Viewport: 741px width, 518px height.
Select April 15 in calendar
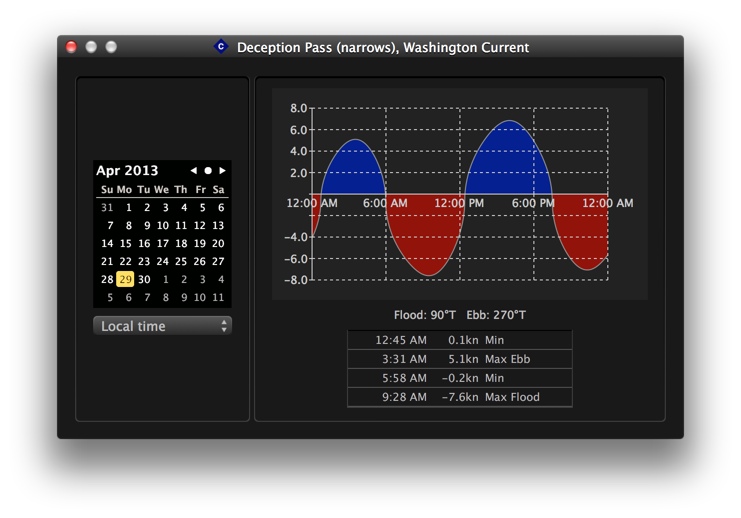tap(126, 243)
